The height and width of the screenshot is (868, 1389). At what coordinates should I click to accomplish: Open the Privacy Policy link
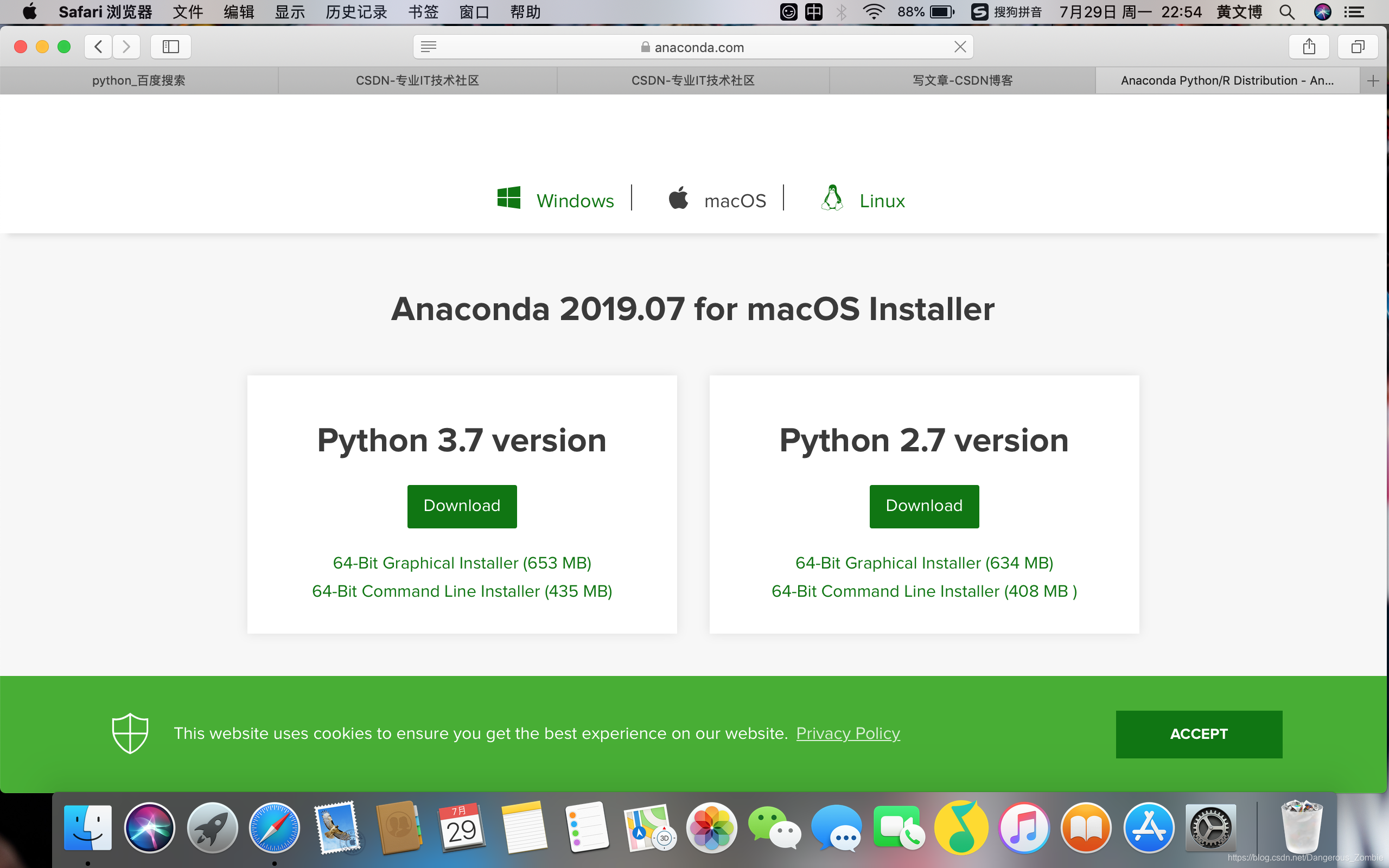point(848,733)
